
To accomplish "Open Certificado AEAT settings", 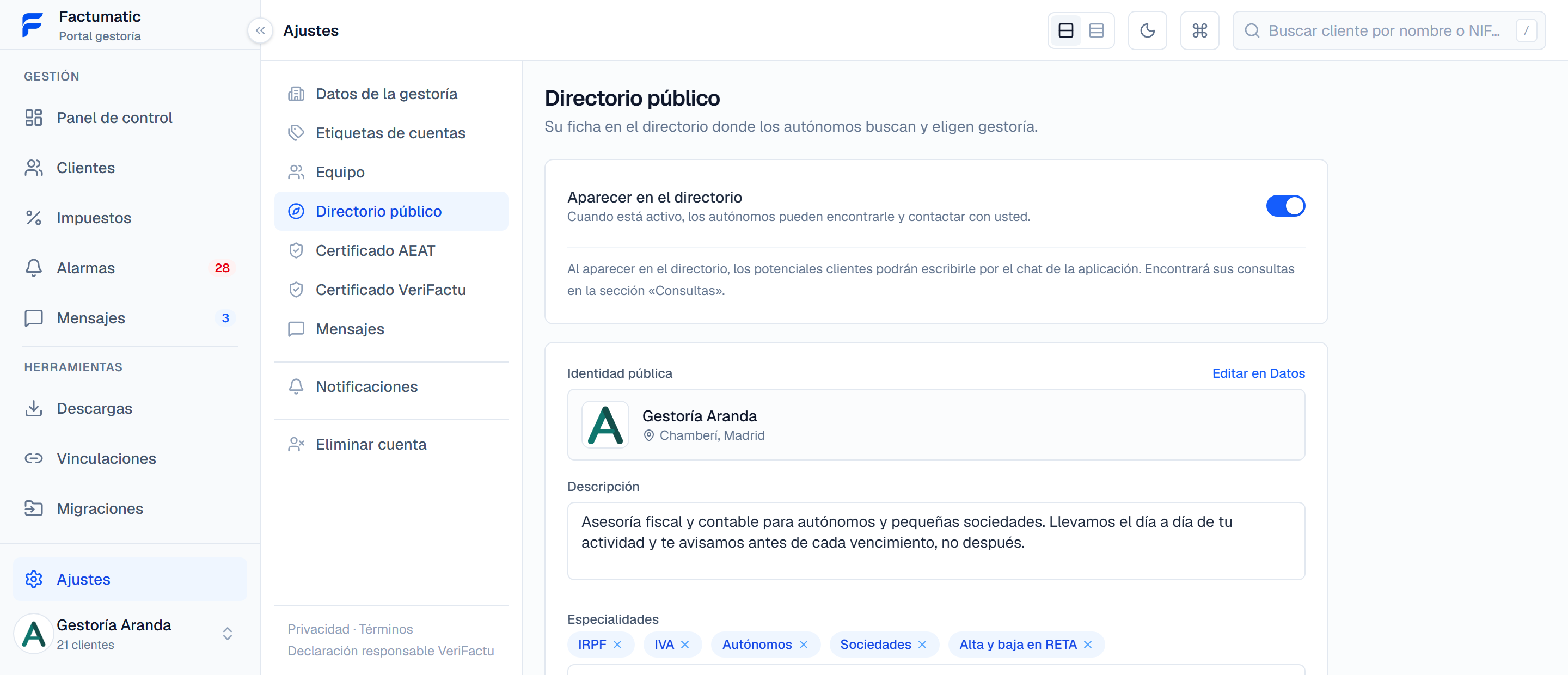I will 391,251.
